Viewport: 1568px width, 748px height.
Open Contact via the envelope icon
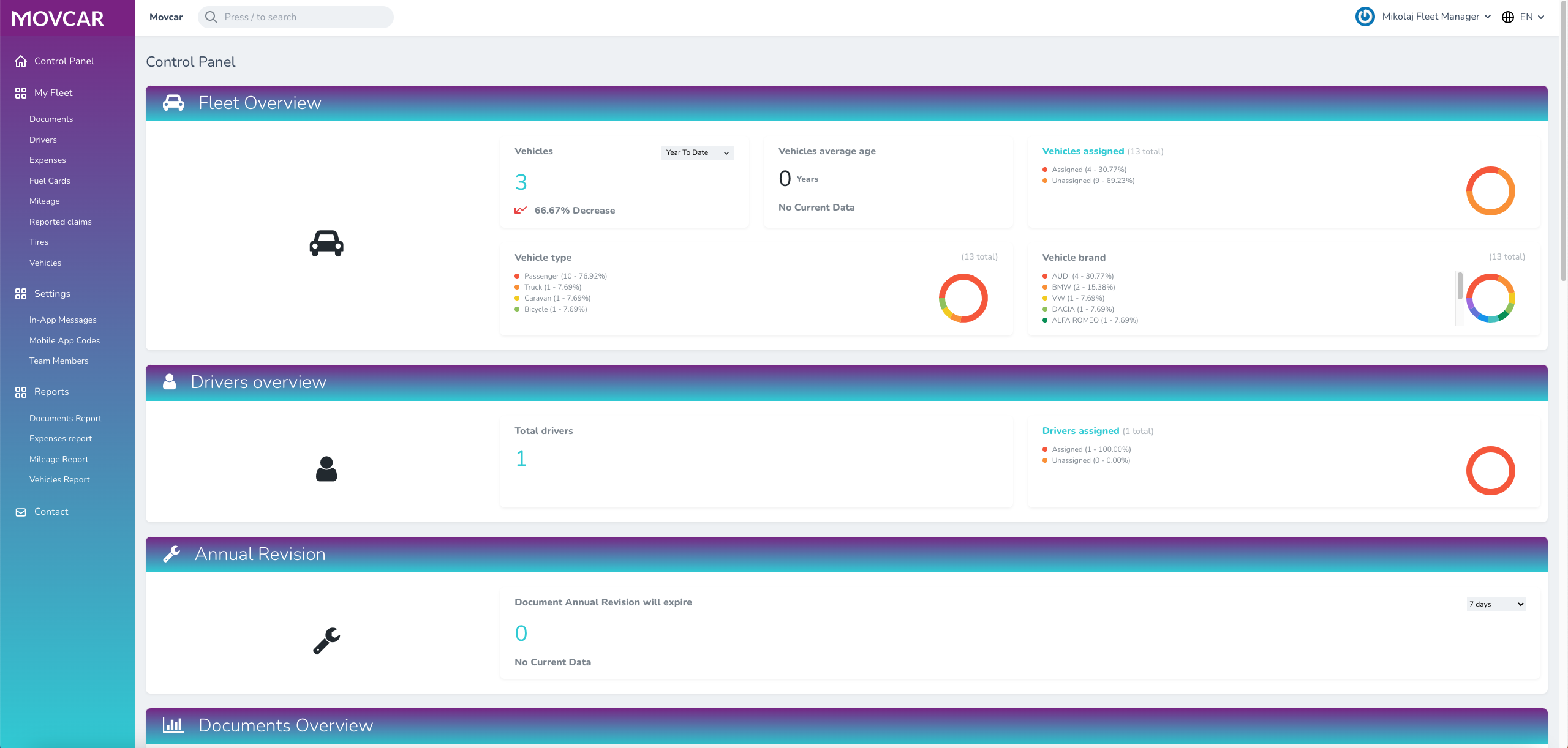tap(21, 512)
